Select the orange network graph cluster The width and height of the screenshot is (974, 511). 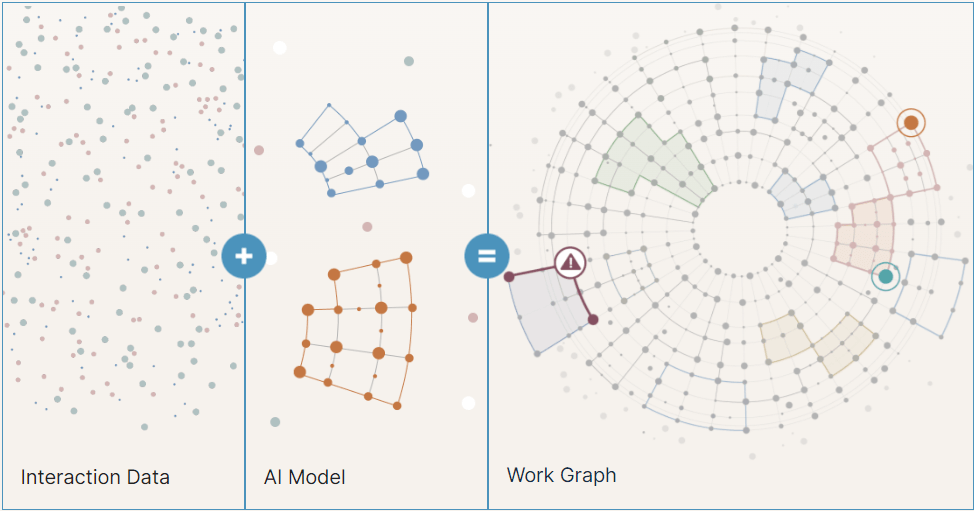coord(356,331)
